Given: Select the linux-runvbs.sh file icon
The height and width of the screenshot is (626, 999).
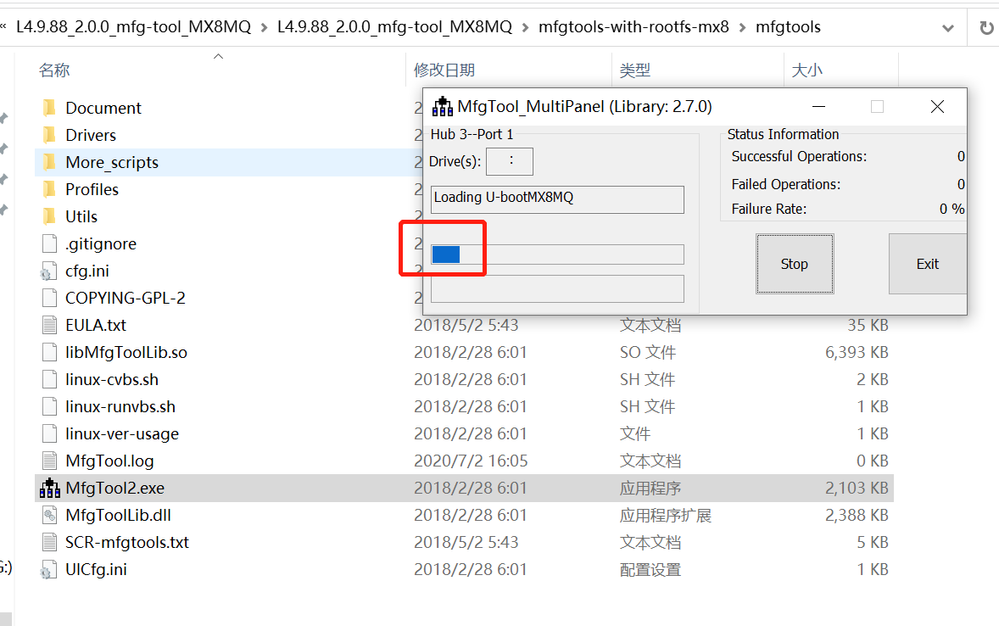Looking at the screenshot, I should tap(49, 406).
